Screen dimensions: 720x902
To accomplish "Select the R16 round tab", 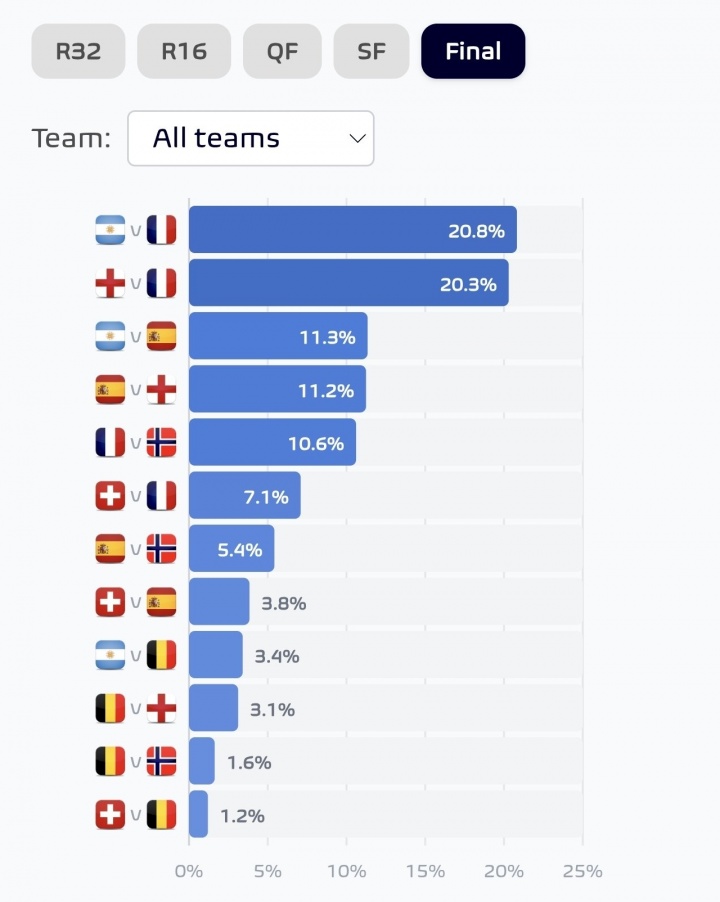I will pos(184,51).
